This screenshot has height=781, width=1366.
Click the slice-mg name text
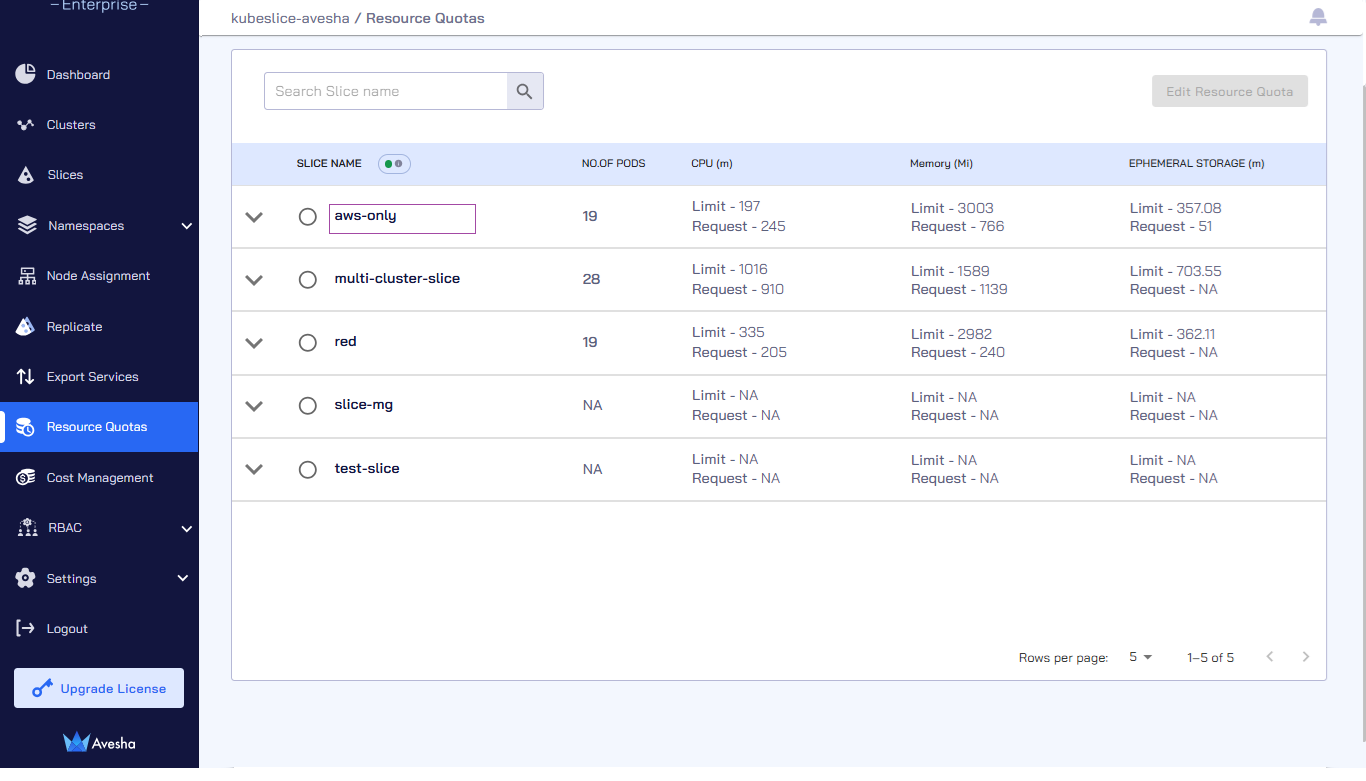coord(364,405)
